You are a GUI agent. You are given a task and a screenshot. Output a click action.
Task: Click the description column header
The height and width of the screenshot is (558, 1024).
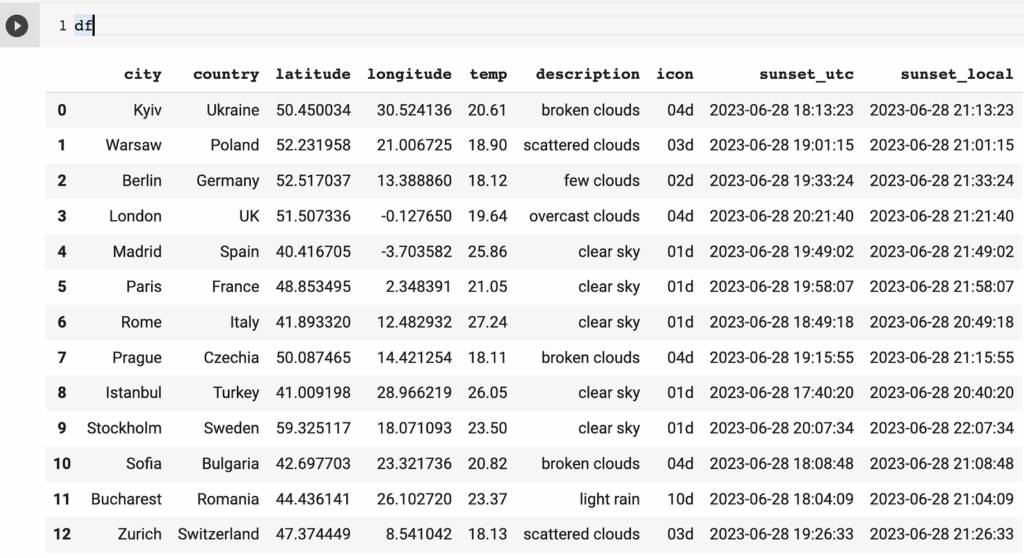[587, 74]
